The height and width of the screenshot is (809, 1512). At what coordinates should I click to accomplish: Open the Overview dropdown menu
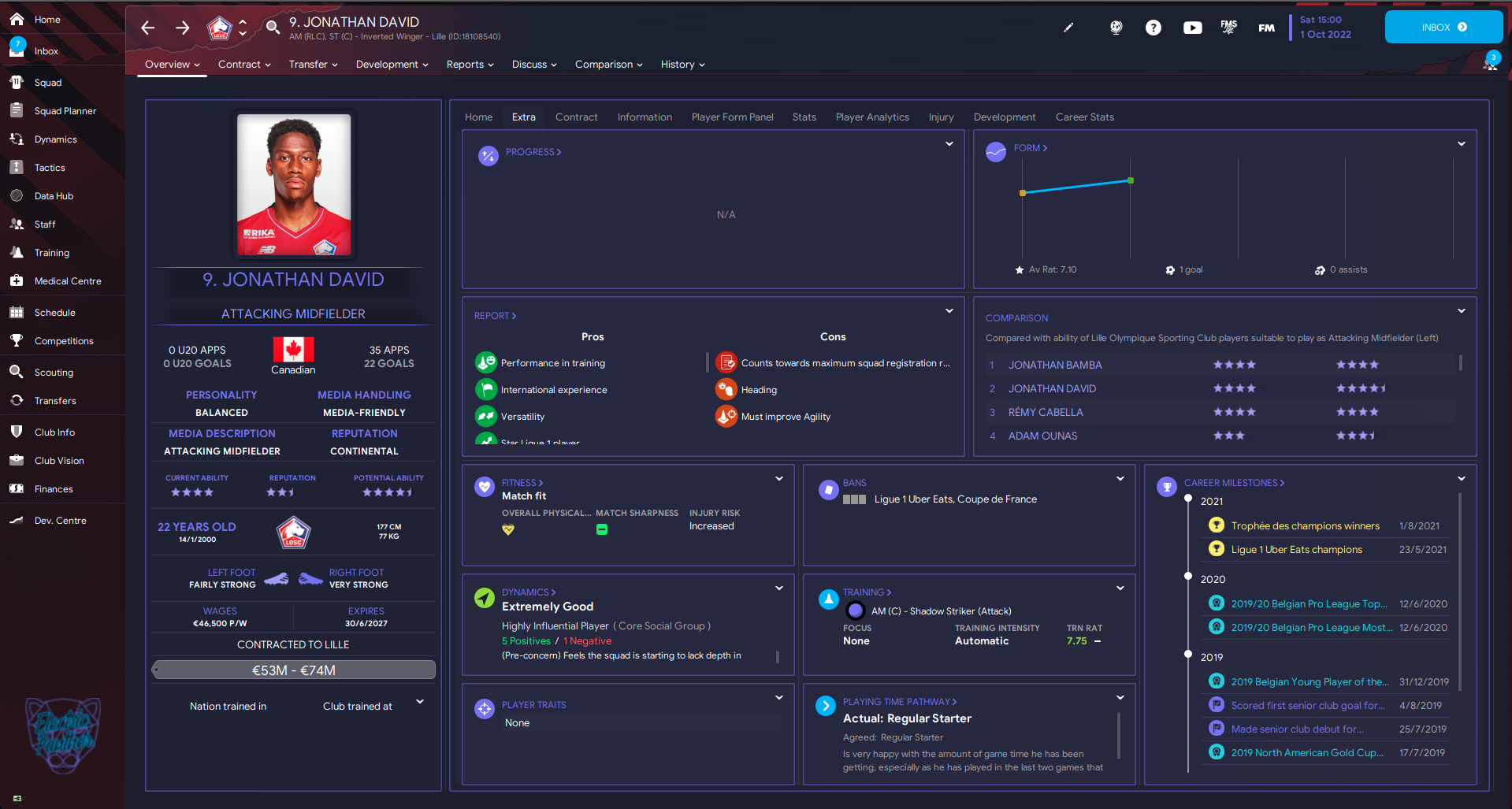(x=173, y=65)
